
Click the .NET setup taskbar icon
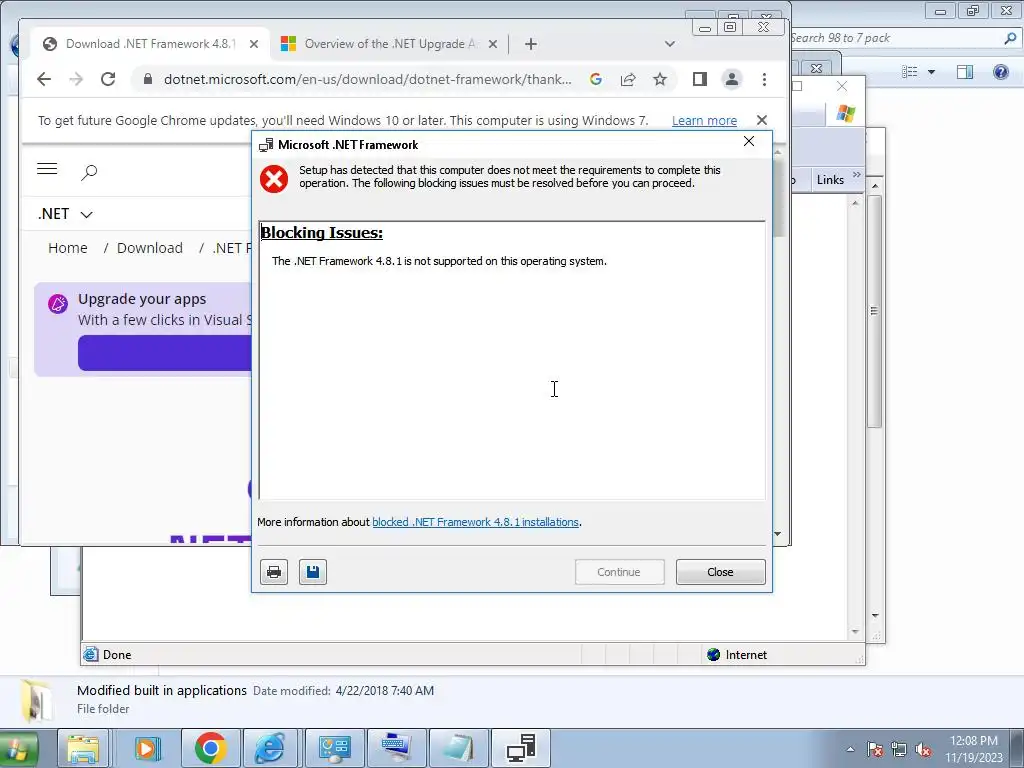pos(521,748)
